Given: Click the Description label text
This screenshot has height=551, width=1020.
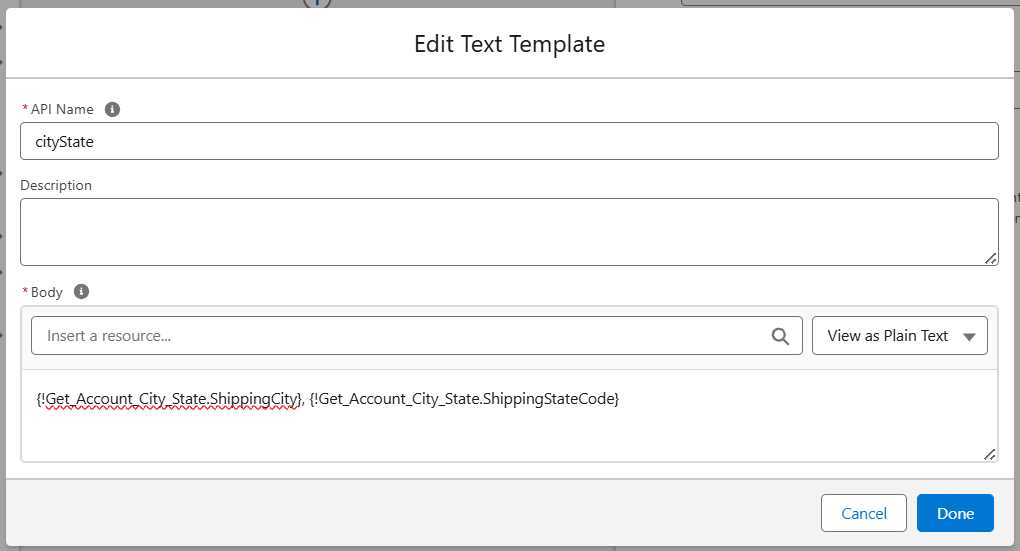Looking at the screenshot, I should click(x=56, y=185).
